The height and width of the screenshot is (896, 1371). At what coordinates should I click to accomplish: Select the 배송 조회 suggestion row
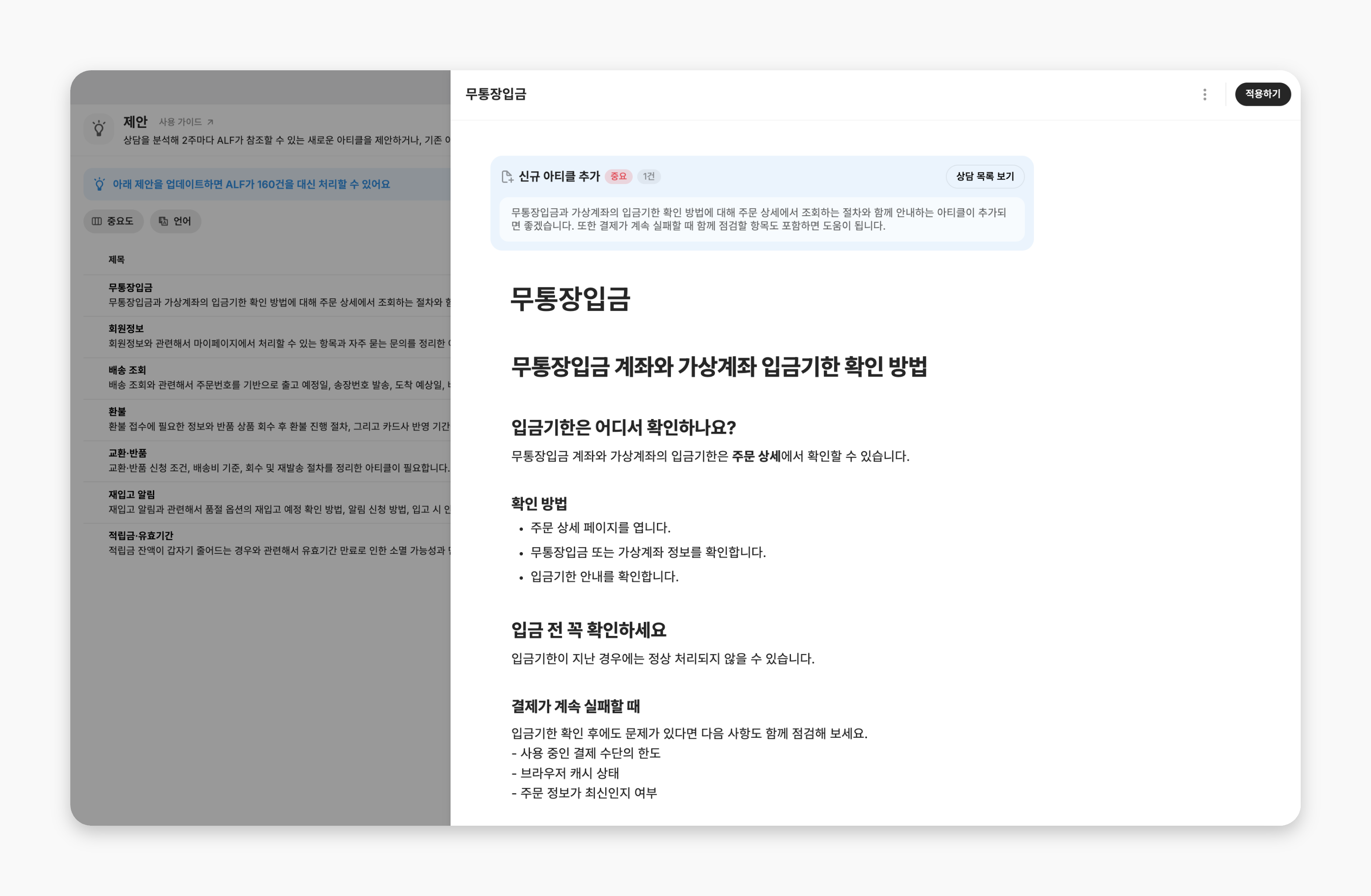coord(267,378)
